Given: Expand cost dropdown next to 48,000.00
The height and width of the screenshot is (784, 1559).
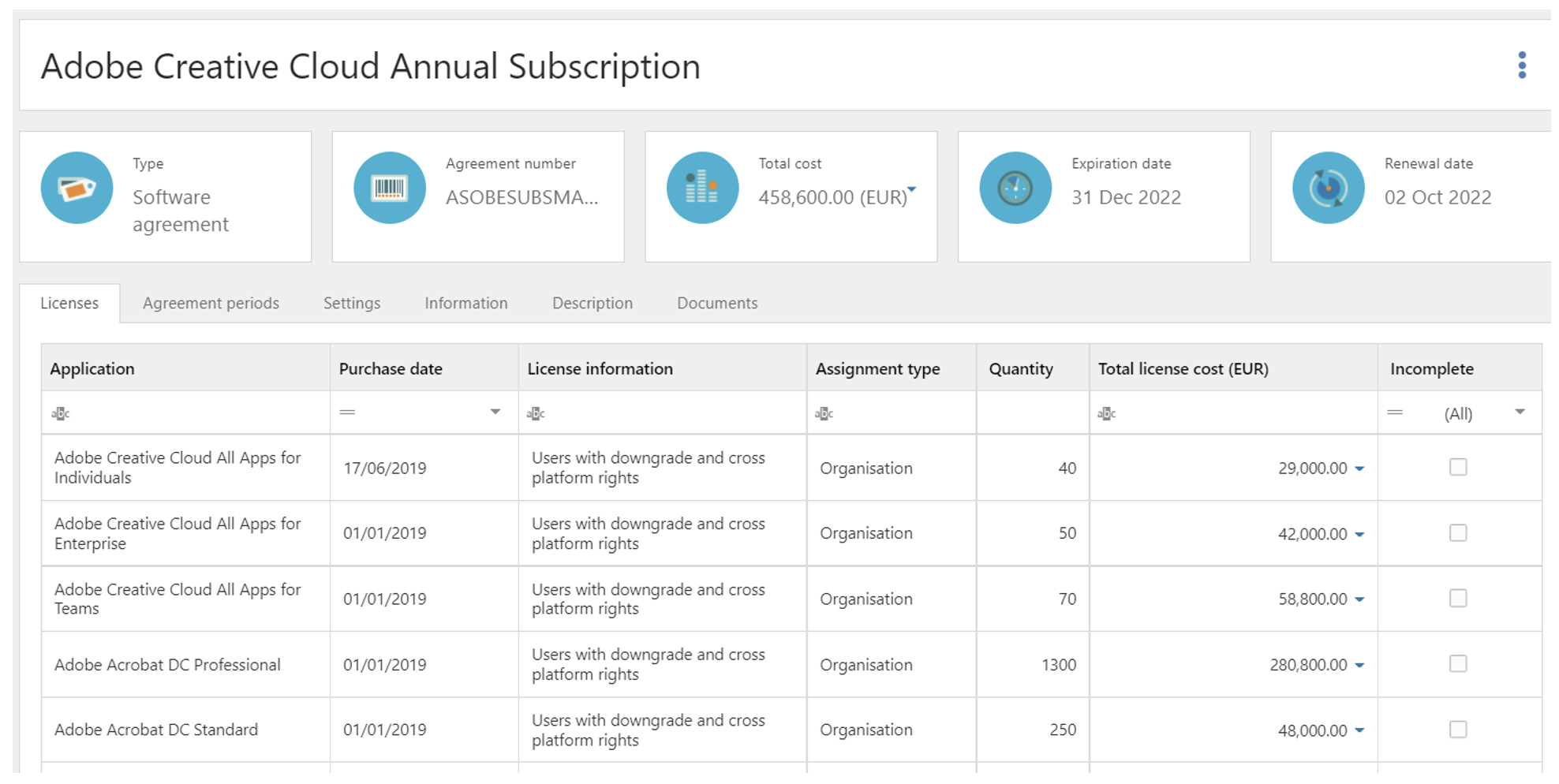Looking at the screenshot, I should [1359, 731].
